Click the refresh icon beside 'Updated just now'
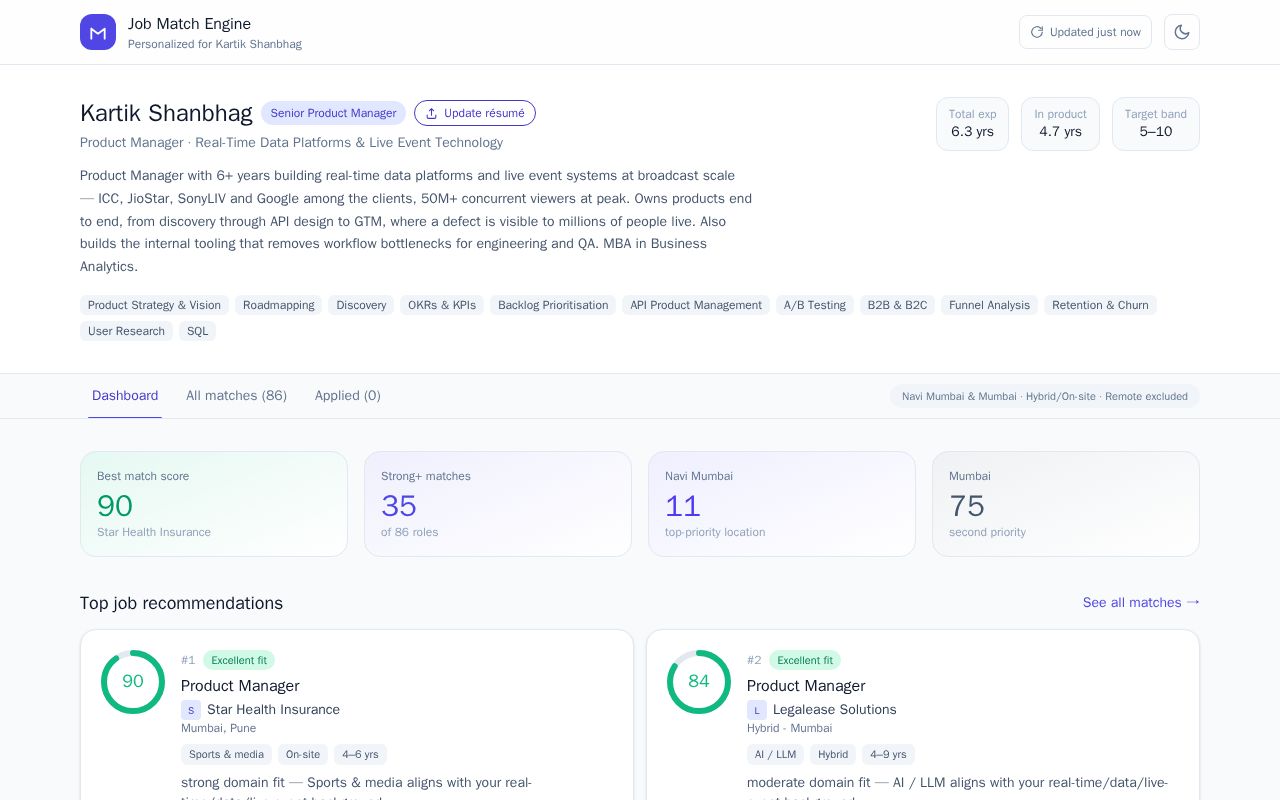This screenshot has width=1280, height=800. [x=1037, y=32]
